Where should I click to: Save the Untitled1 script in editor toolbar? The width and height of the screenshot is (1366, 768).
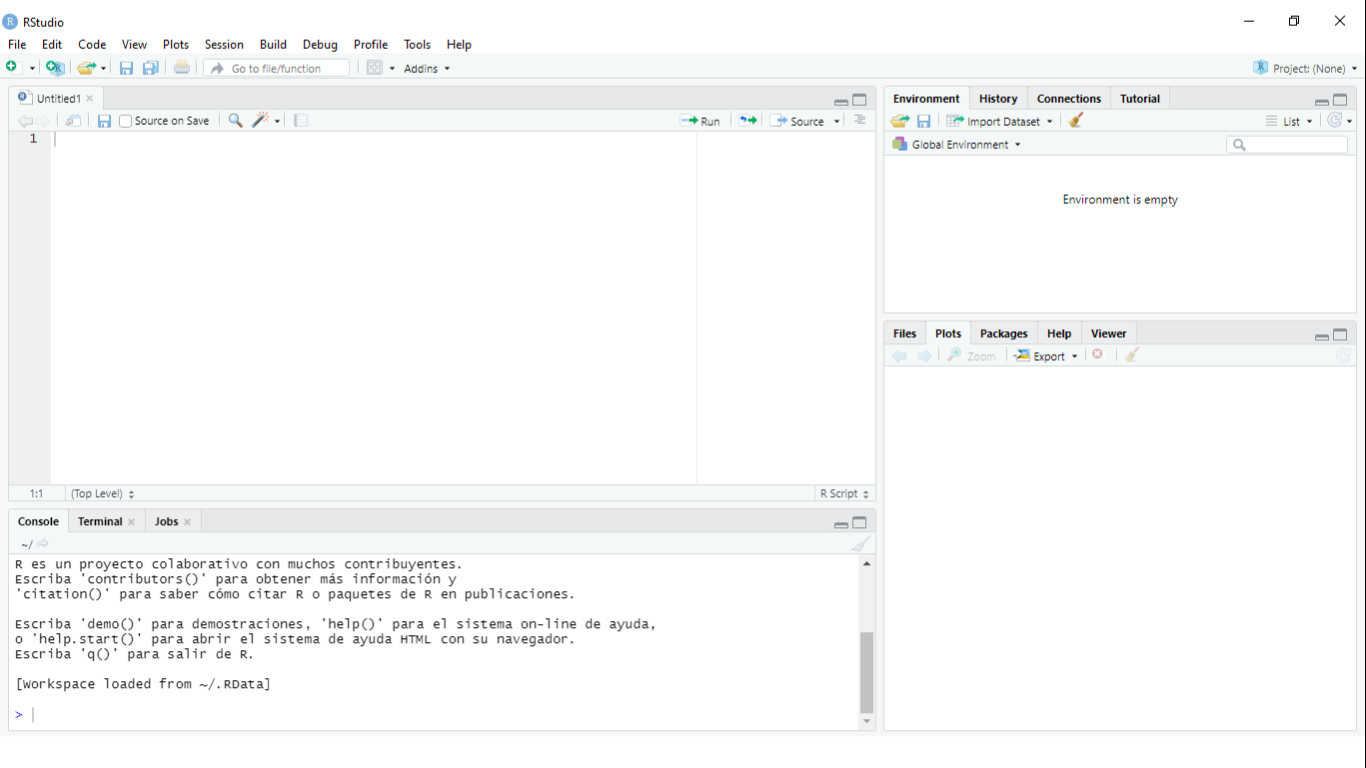click(x=104, y=120)
